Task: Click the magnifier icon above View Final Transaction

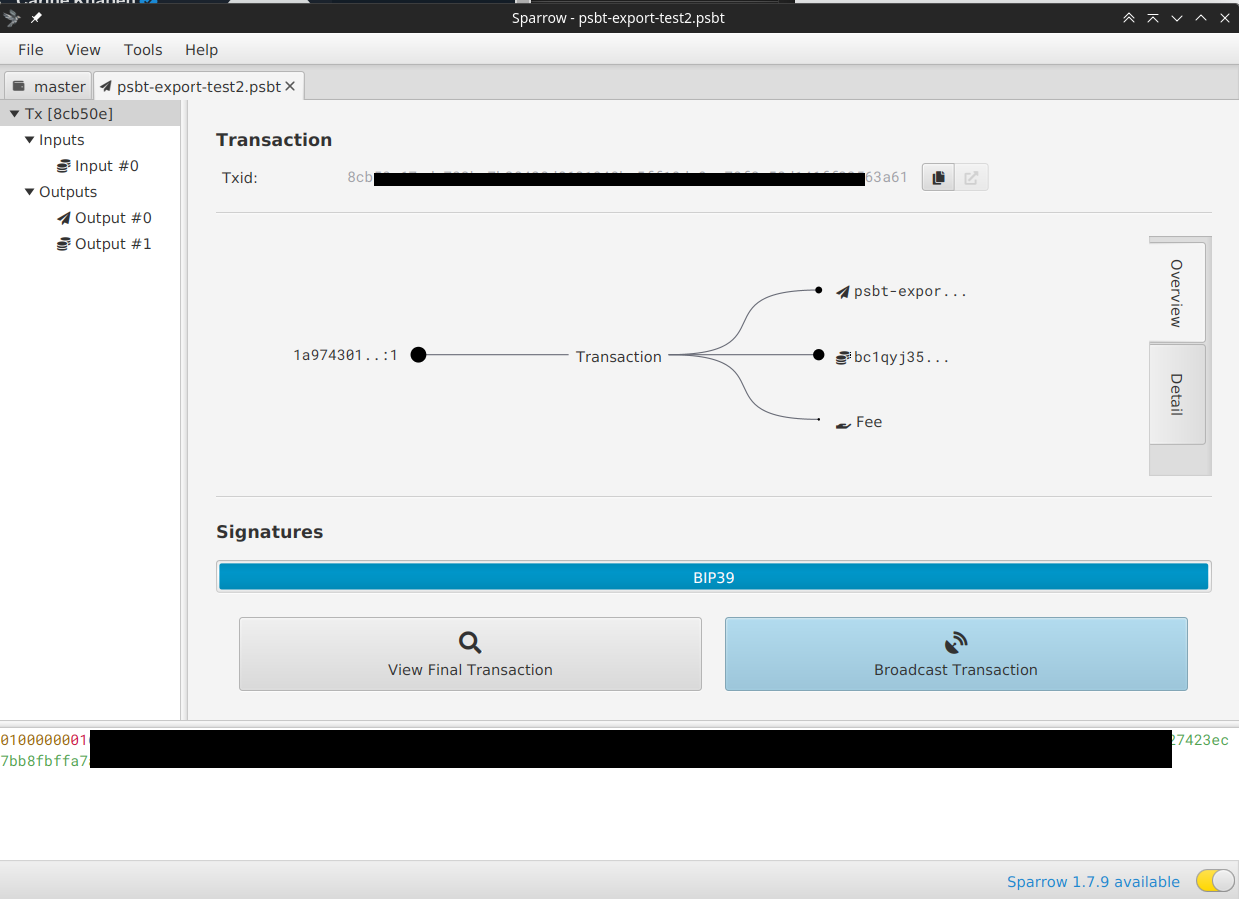Action: (470, 643)
